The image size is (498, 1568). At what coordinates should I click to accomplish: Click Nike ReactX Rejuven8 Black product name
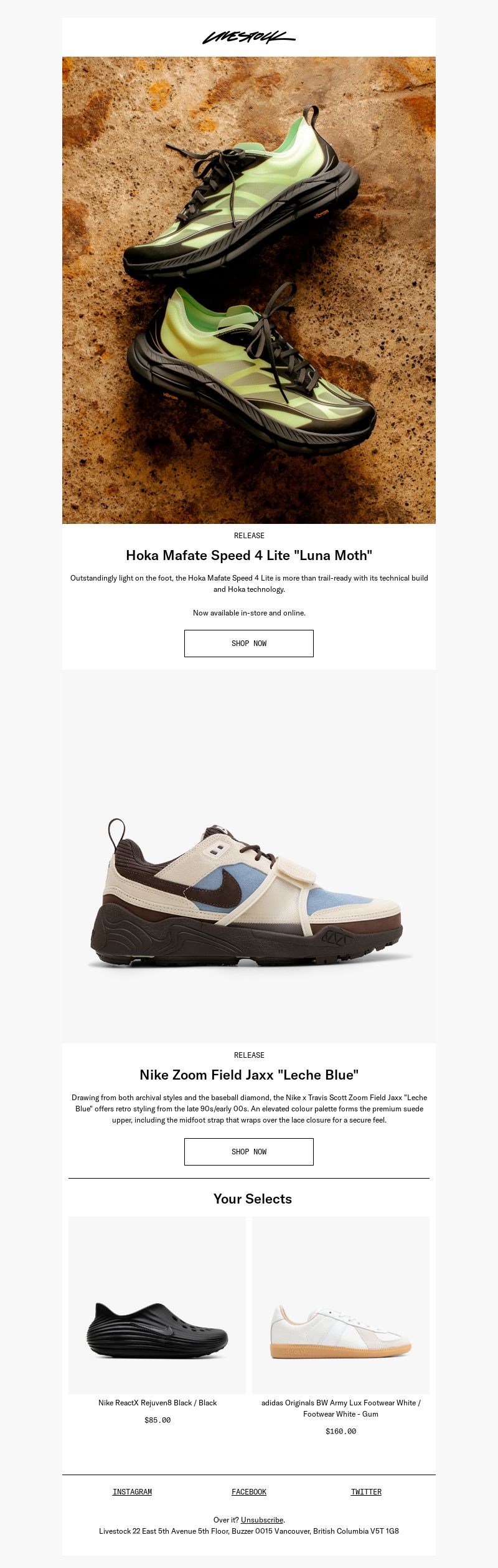click(157, 1403)
